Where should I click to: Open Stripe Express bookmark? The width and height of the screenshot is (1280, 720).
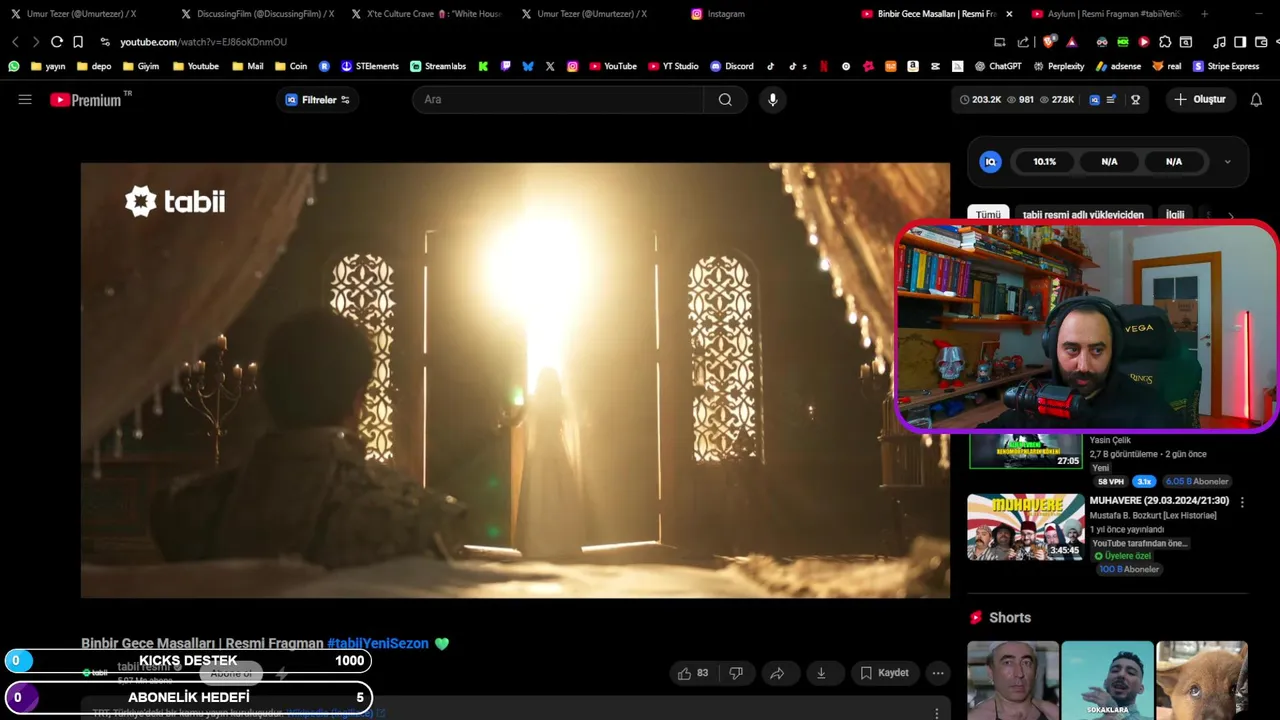[x=1226, y=66]
